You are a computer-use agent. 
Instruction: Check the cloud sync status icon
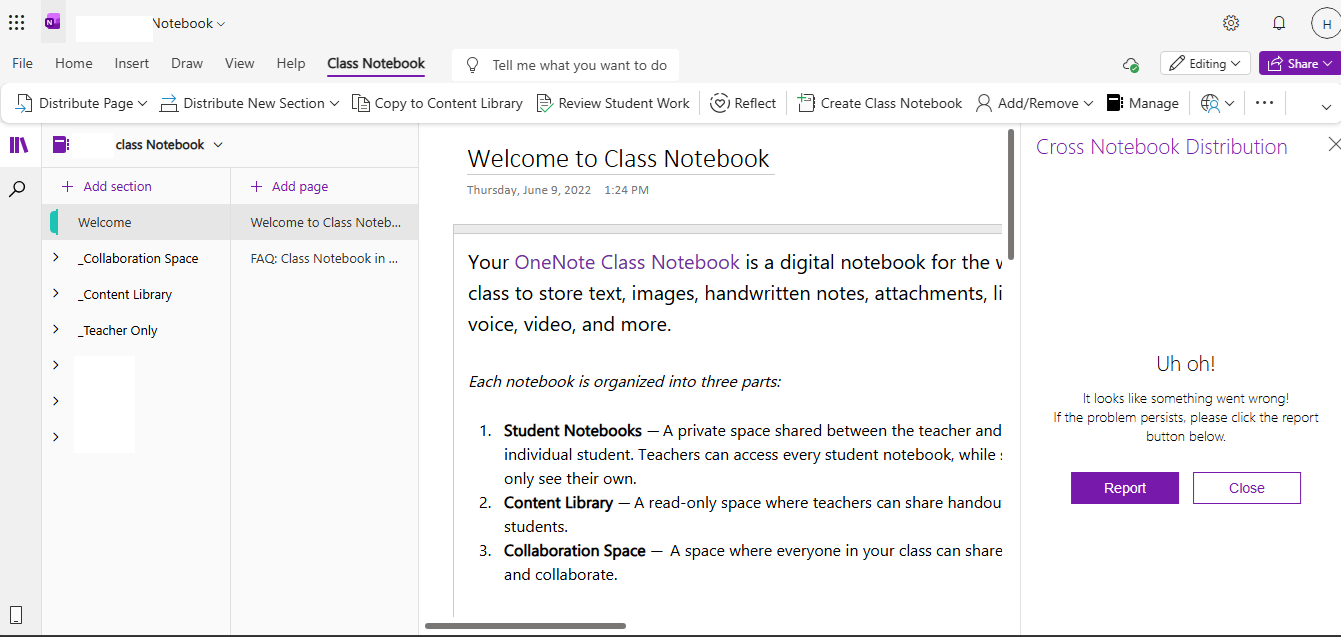1131,64
